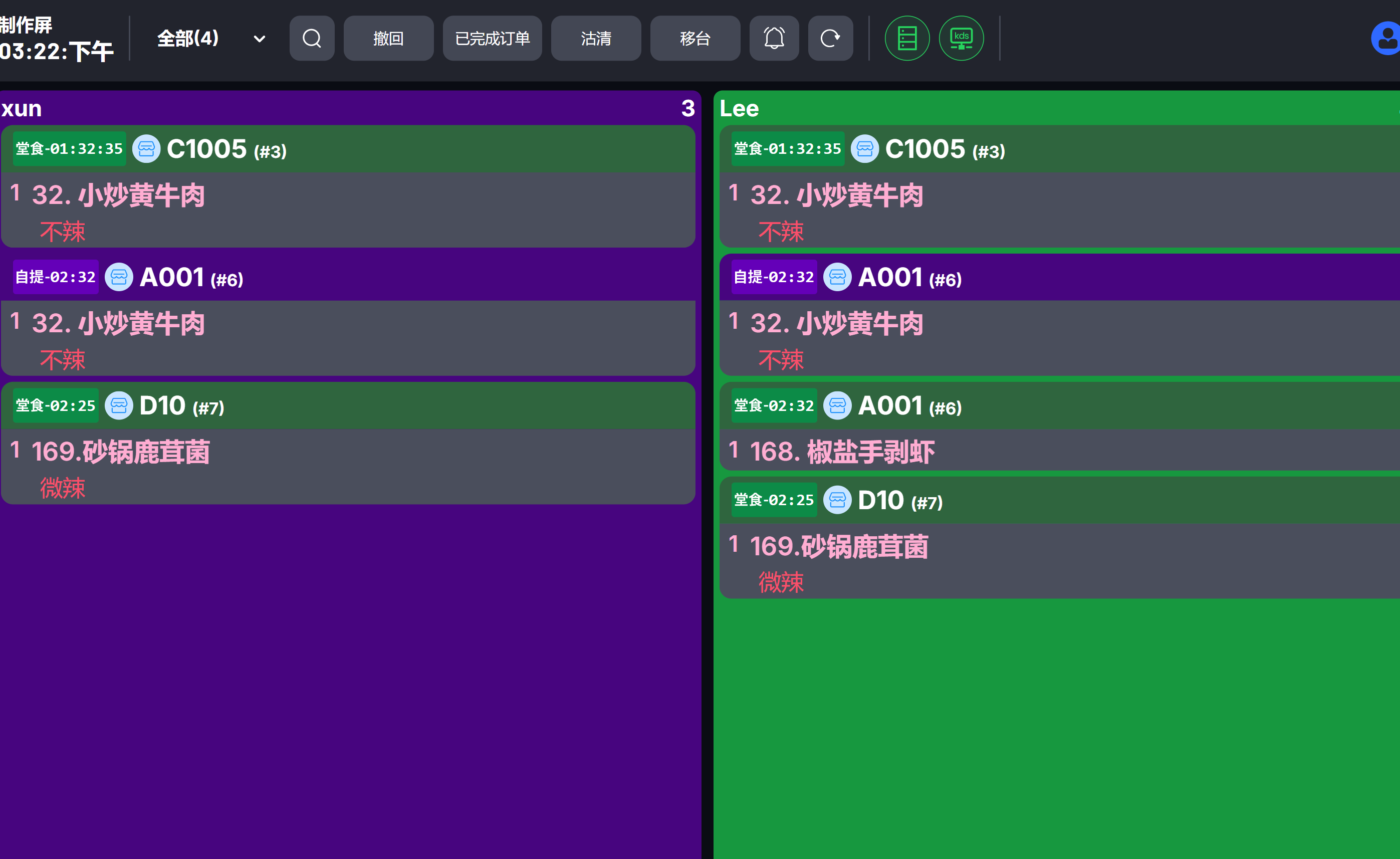The height and width of the screenshot is (859, 1400).
Task: Tap 169.砂锅鹿茸菌 in Lee's D10 order
Action: coord(839,547)
